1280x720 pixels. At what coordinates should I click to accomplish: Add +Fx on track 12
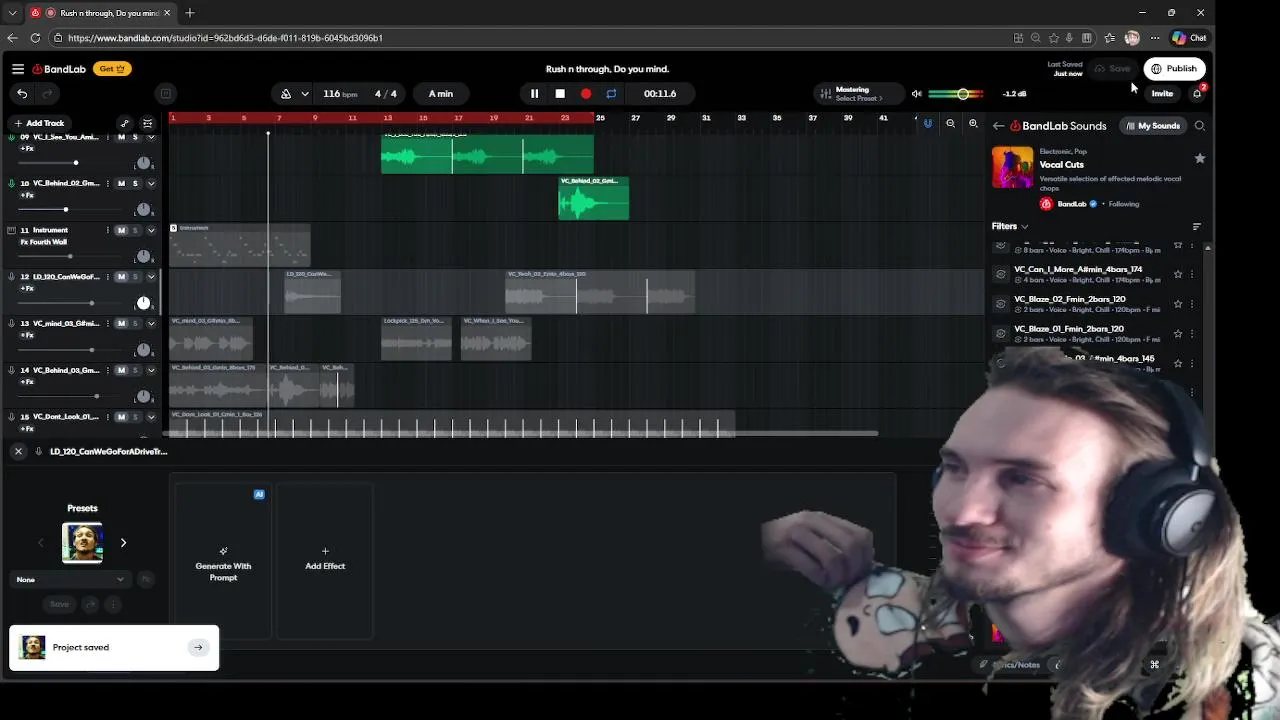pos(27,288)
